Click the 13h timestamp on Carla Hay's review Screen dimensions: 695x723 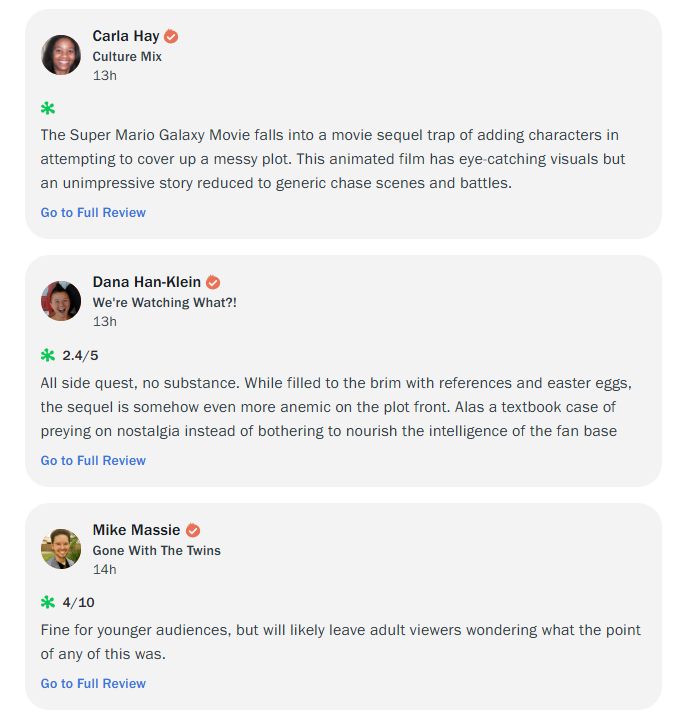tap(105, 75)
